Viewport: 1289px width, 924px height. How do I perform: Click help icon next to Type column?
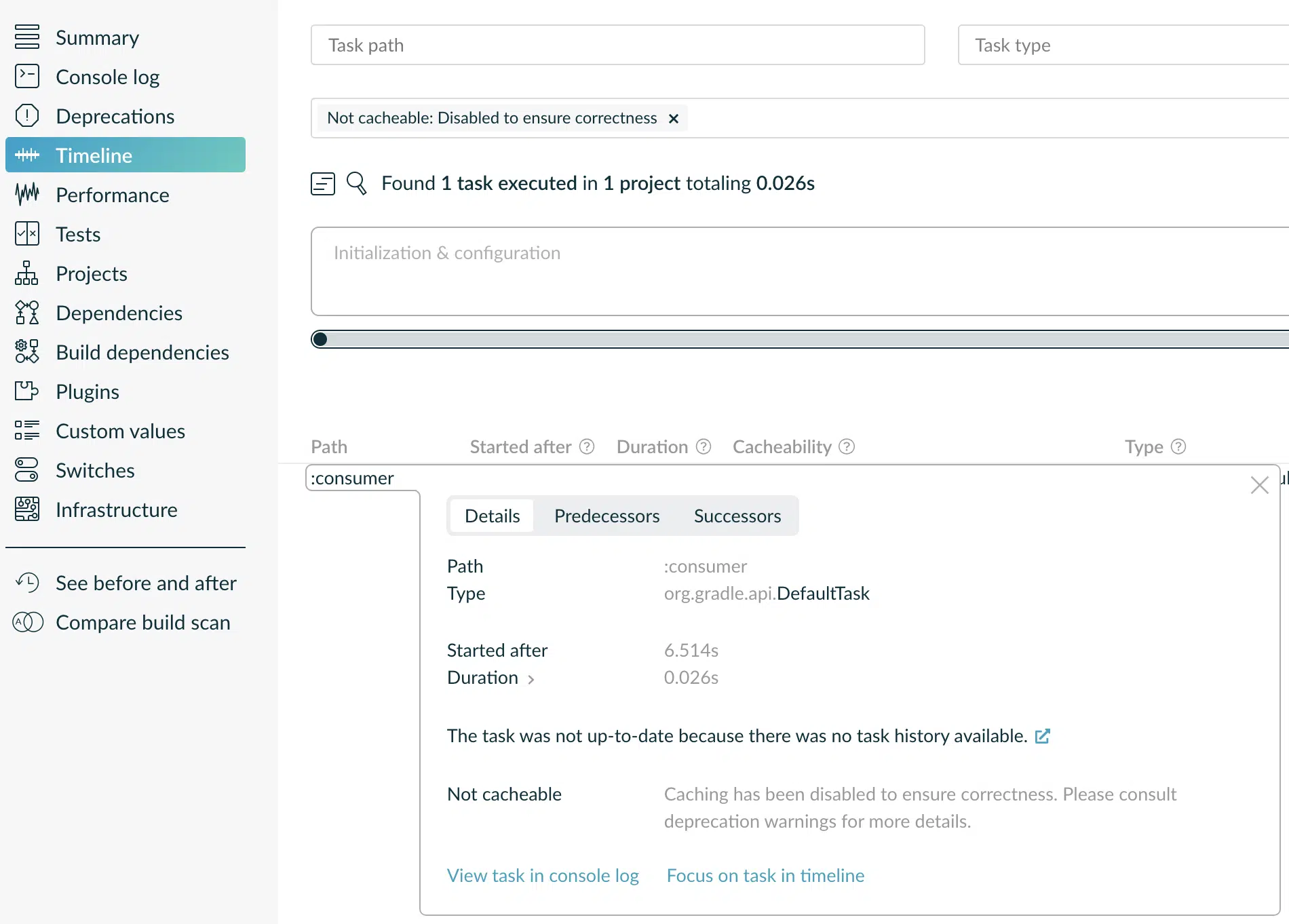point(1178,446)
